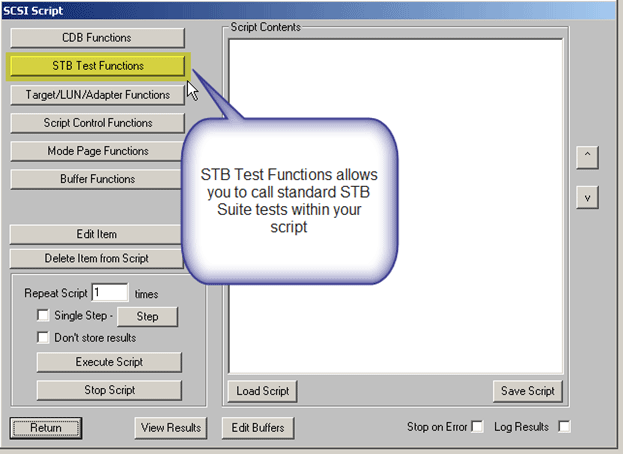Open Target/LUN/Adapter Functions
This screenshot has width=624, height=454.
click(x=98, y=95)
